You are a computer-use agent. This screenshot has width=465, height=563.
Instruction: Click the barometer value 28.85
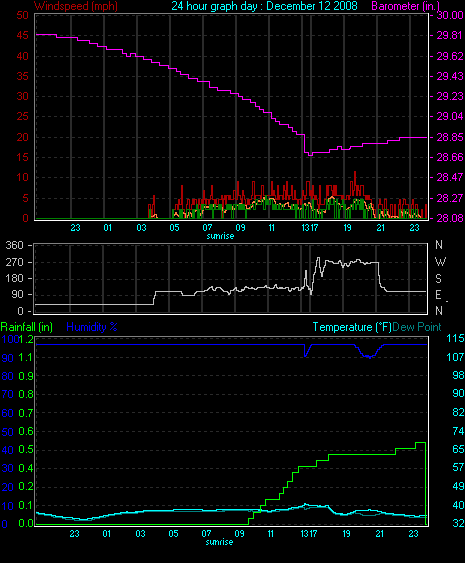(450, 137)
